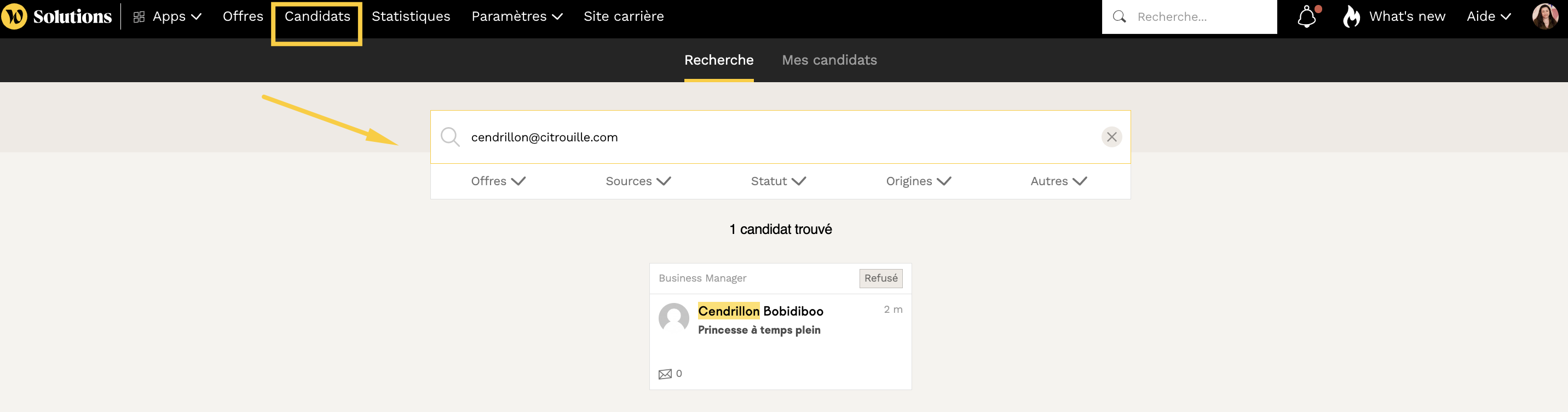The image size is (1568, 412).
Task: Expand the Origines filter dropdown
Action: coord(918,181)
